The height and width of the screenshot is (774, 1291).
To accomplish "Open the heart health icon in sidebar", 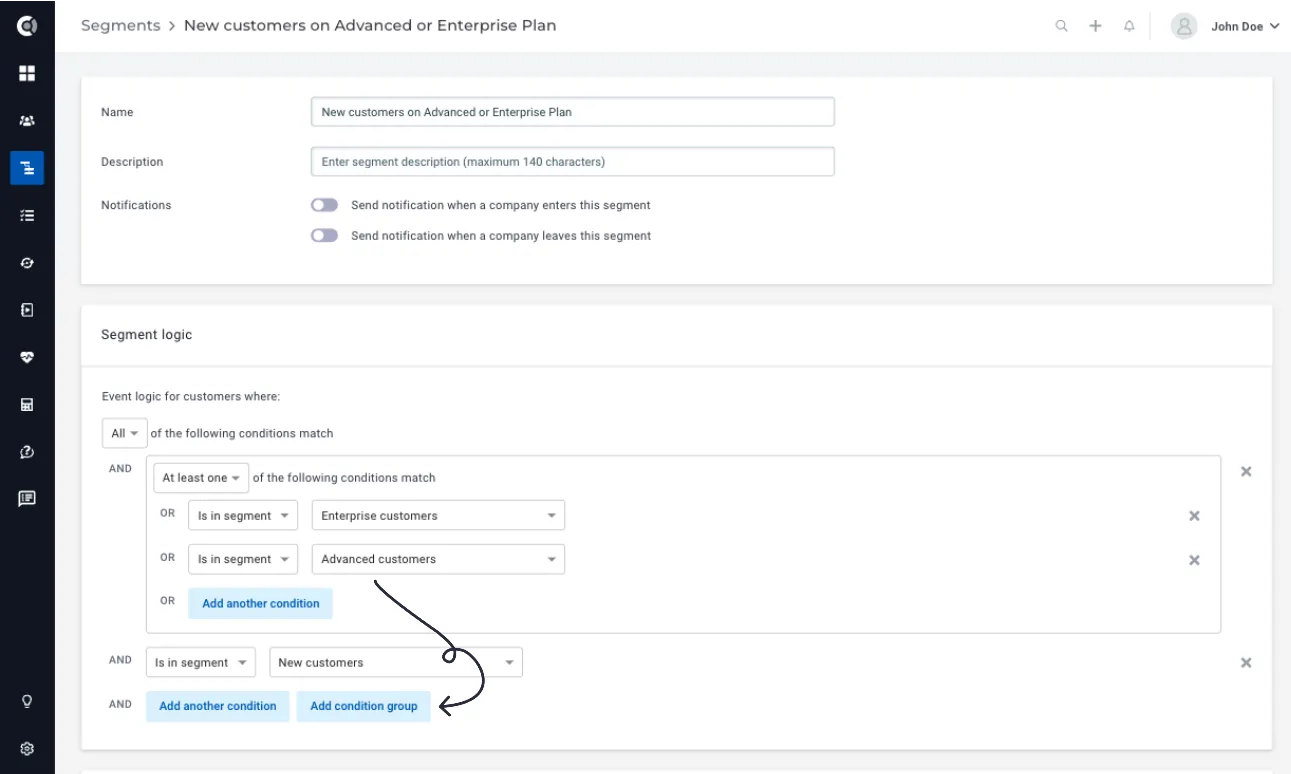I will [27, 357].
